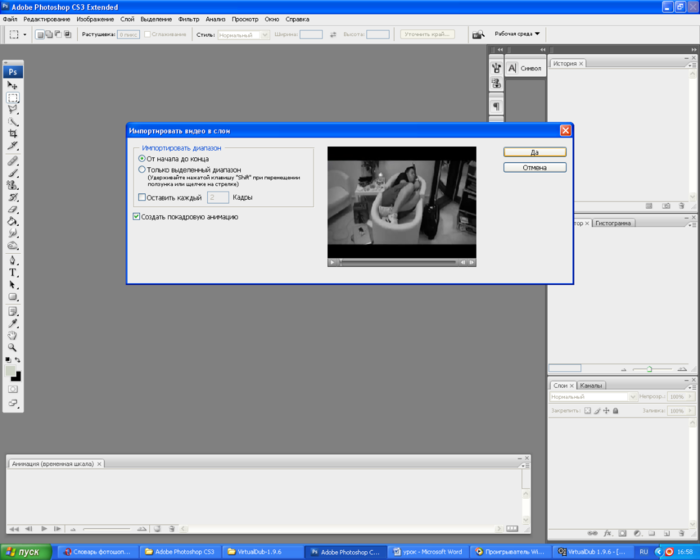Select the Sponge tool
Viewport: 700px width, 560px height.
click(x=12, y=246)
